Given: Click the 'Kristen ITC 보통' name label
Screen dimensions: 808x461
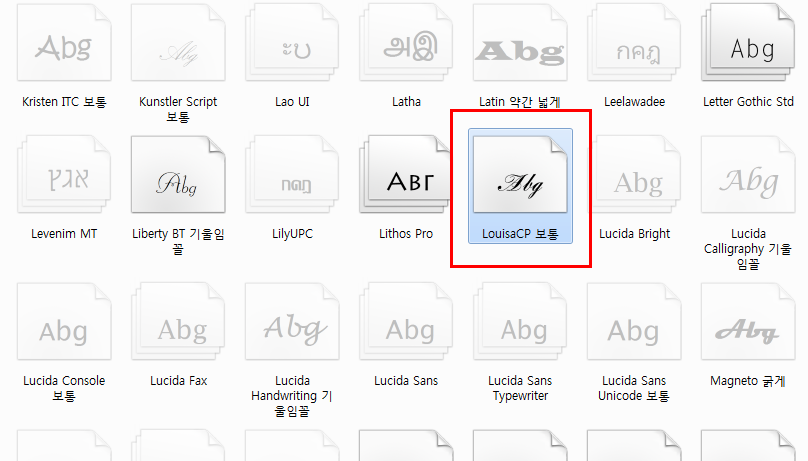Looking at the screenshot, I should [x=64, y=102].
